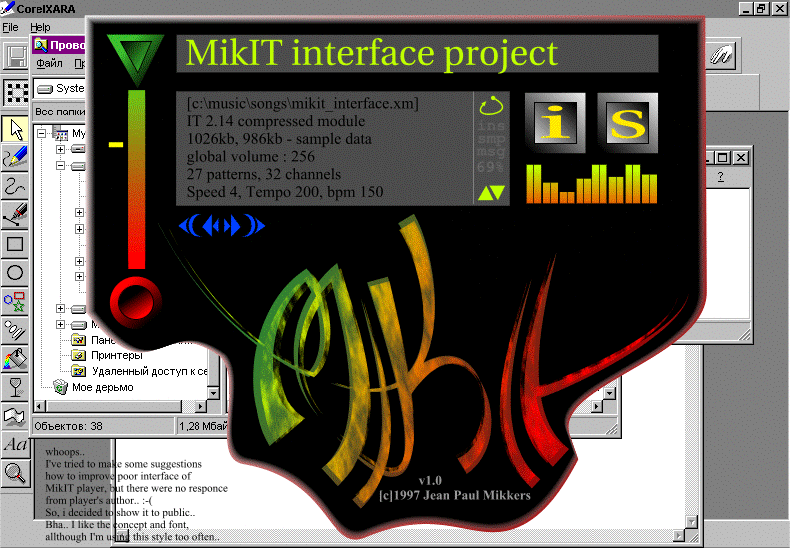
Task: Open the Файл menu in Explorer
Action: coord(49,63)
